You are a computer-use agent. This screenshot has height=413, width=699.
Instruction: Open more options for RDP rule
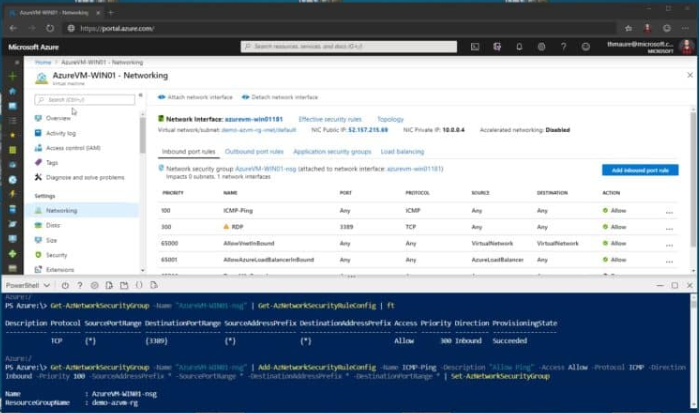click(x=669, y=228)
